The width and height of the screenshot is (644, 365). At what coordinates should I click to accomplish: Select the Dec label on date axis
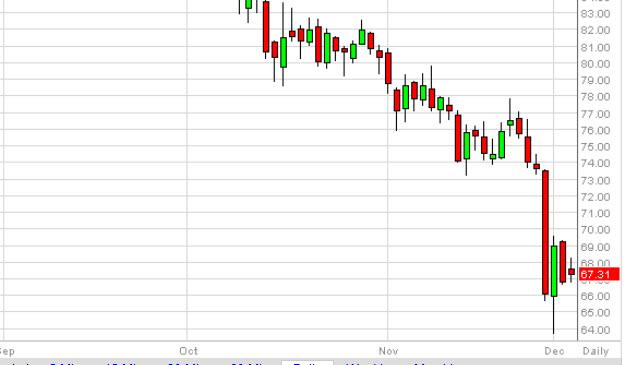pyautogui.click(x=554, y=351)
